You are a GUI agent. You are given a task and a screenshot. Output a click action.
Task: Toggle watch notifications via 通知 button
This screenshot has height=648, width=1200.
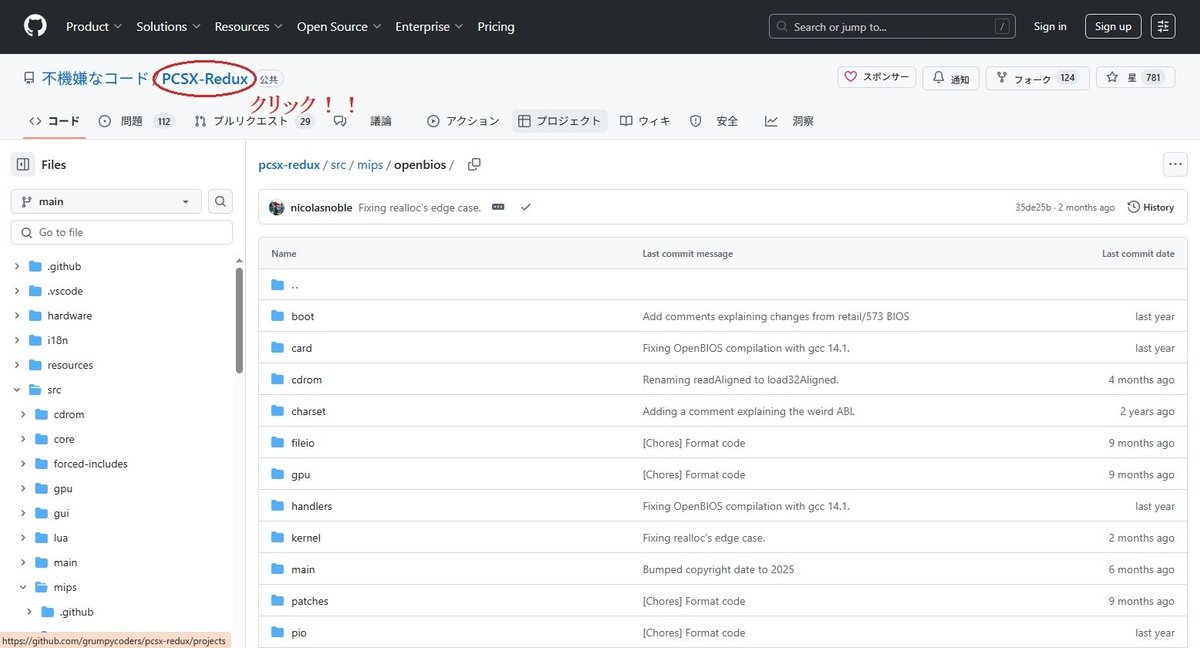pyautogui.click(x=950, y=76)
